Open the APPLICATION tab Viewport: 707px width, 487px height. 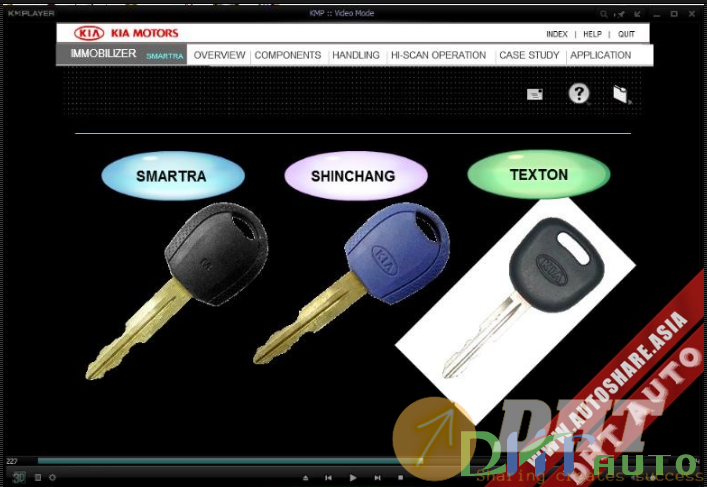coord(601,55)
